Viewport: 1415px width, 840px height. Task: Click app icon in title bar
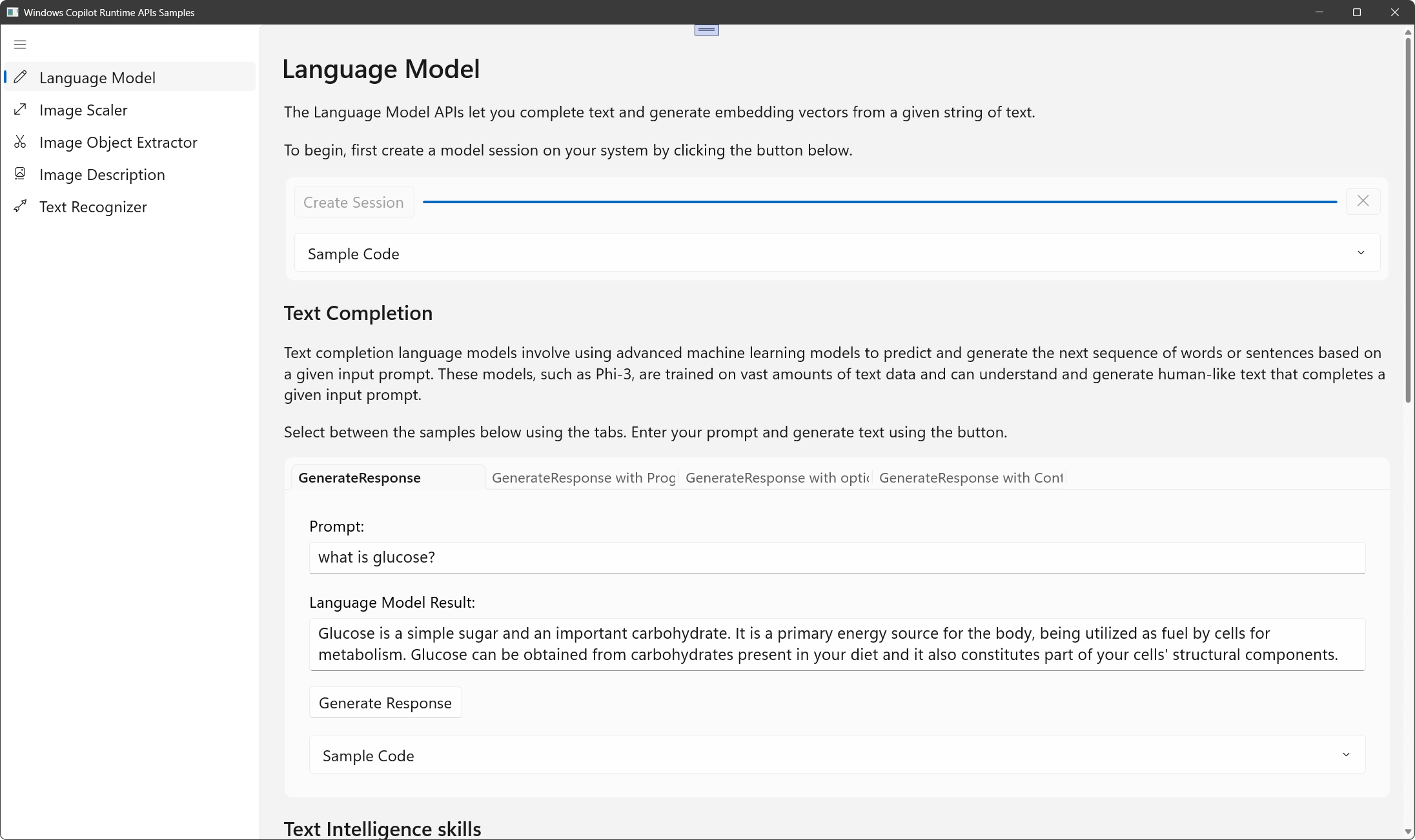pyautogui.click(x=12, y=12)
